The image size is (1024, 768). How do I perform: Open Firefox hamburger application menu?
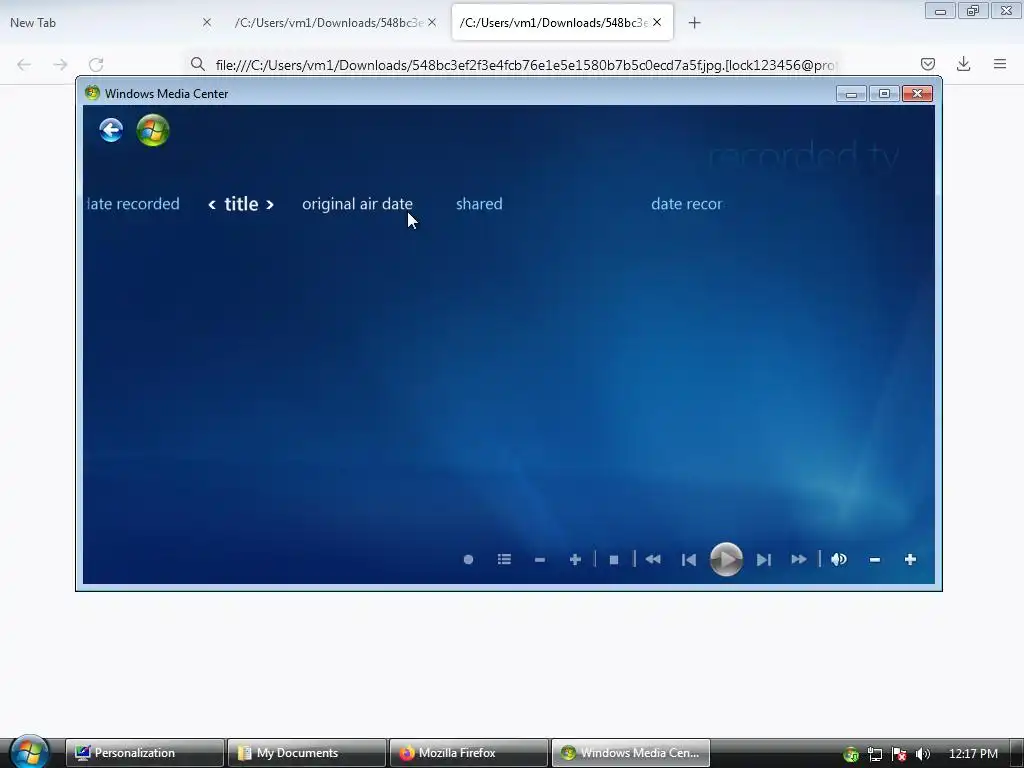pyautogui.click(x=1000, y=64)
